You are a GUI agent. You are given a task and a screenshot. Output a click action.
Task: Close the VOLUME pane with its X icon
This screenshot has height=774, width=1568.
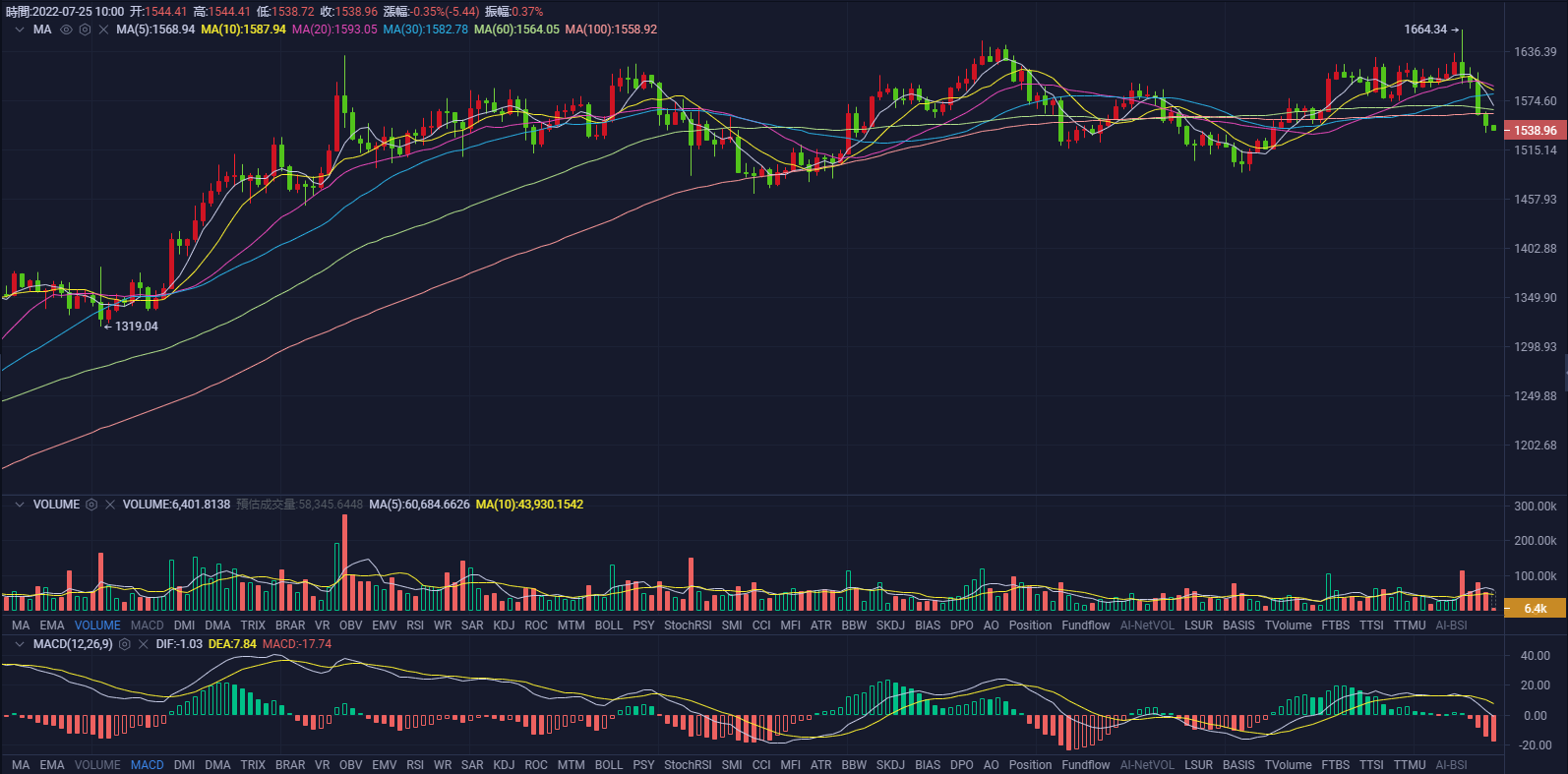tap(110, 505)
